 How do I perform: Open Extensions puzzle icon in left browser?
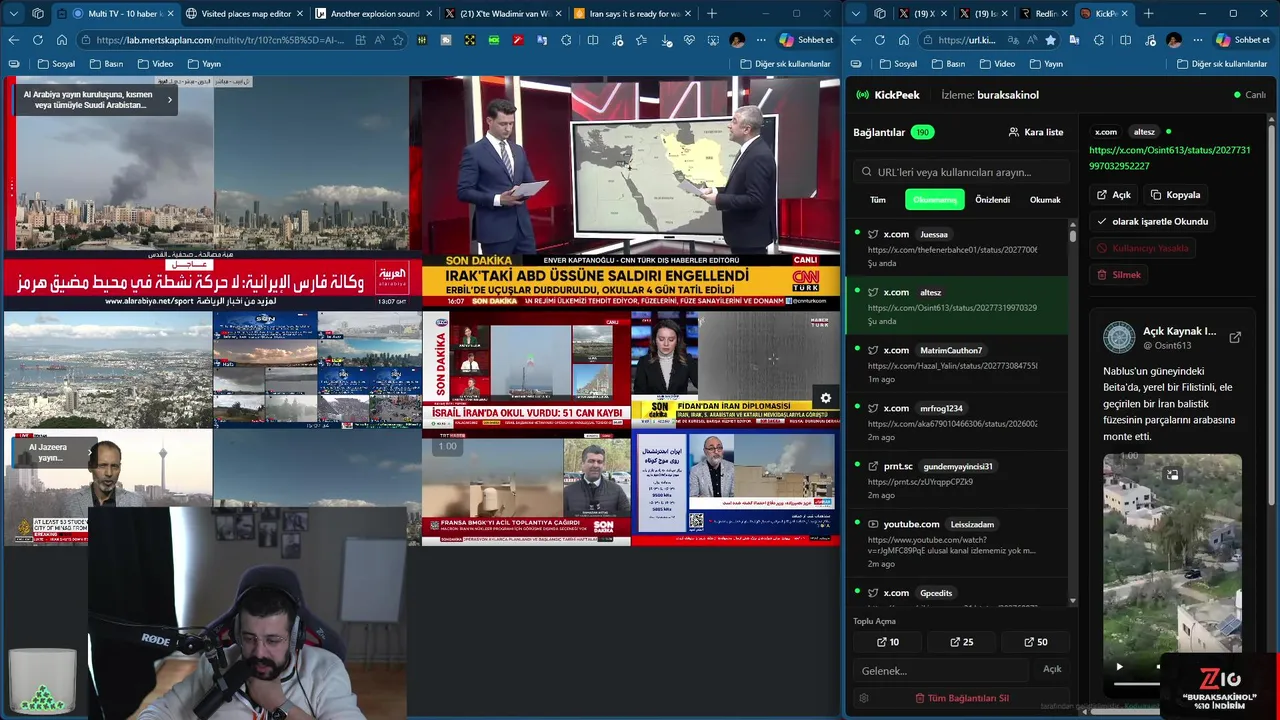[x=566, y=40]
